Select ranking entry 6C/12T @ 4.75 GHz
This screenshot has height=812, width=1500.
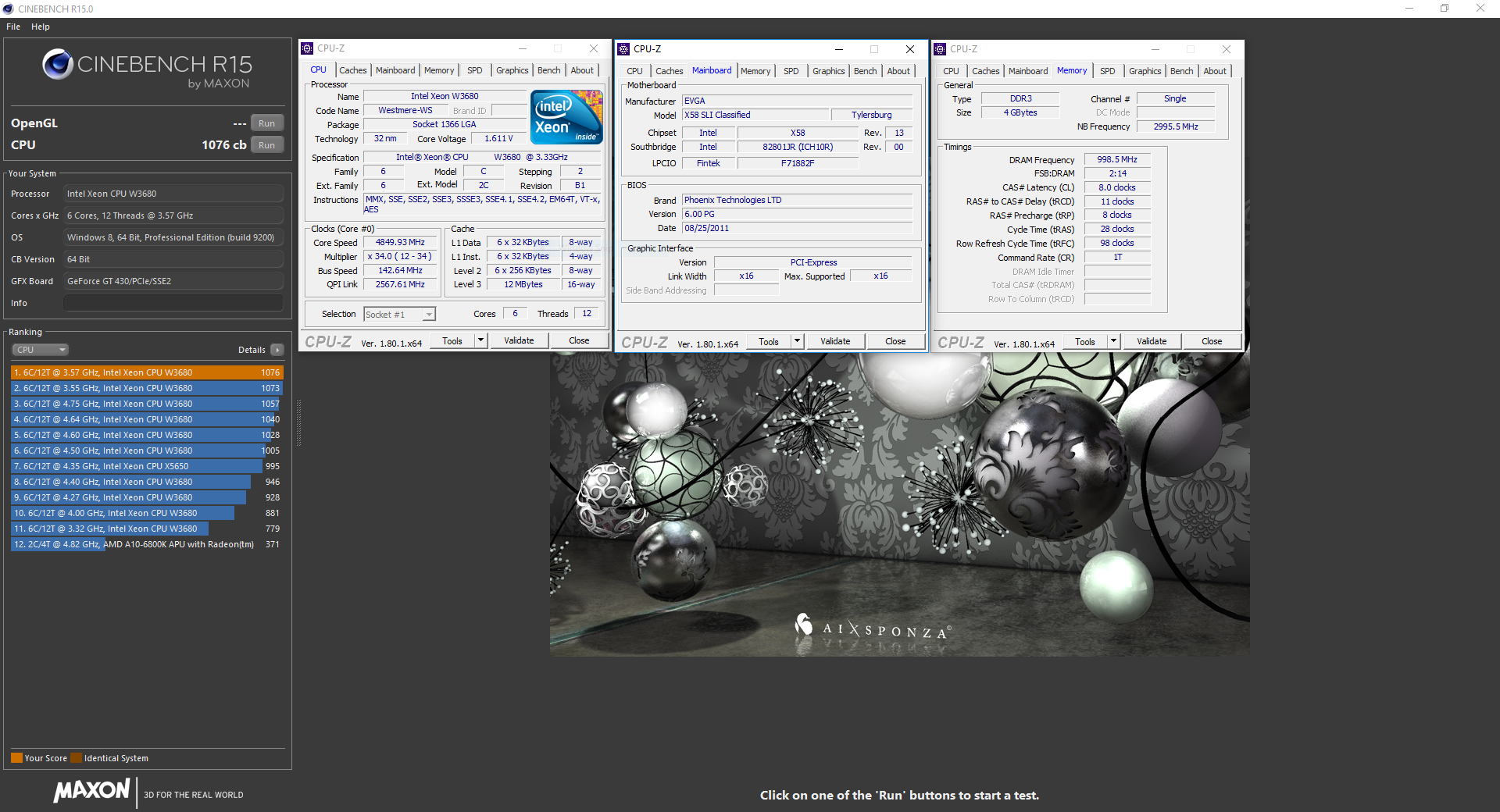pos(147,404)
